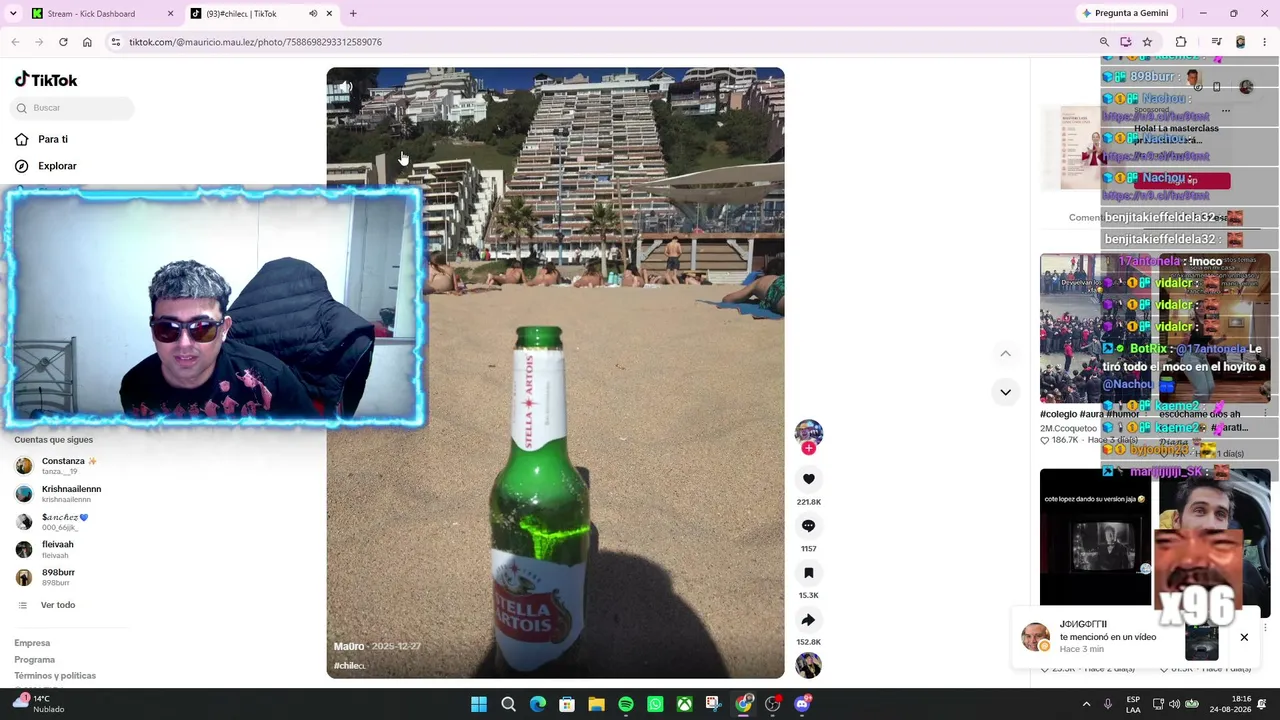The image size is (1280, 720).
Task: Save the post with the bookmark icon
Action: tap(808, 573)
